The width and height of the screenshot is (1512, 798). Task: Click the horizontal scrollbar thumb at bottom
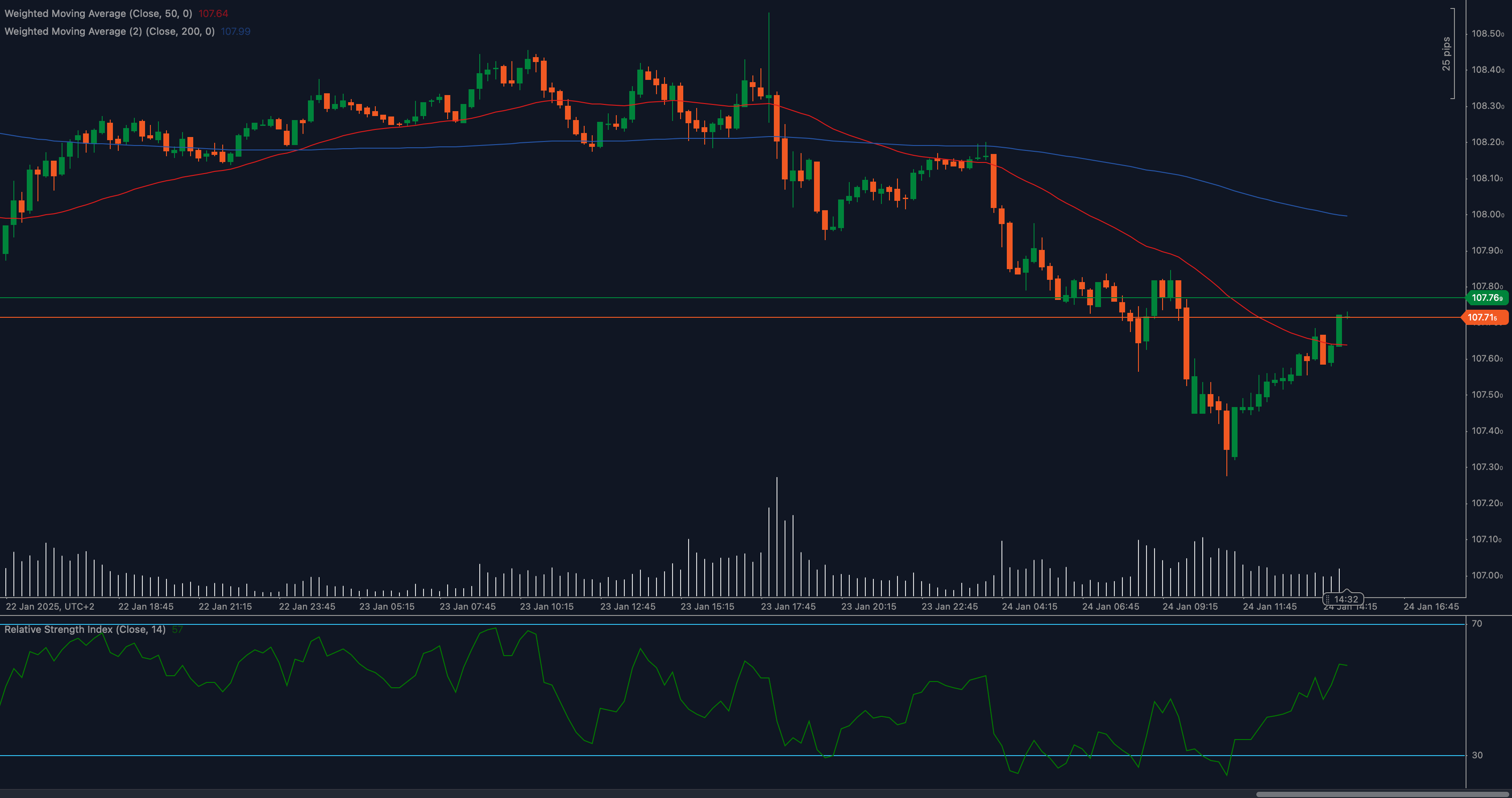pos(1382,794)
